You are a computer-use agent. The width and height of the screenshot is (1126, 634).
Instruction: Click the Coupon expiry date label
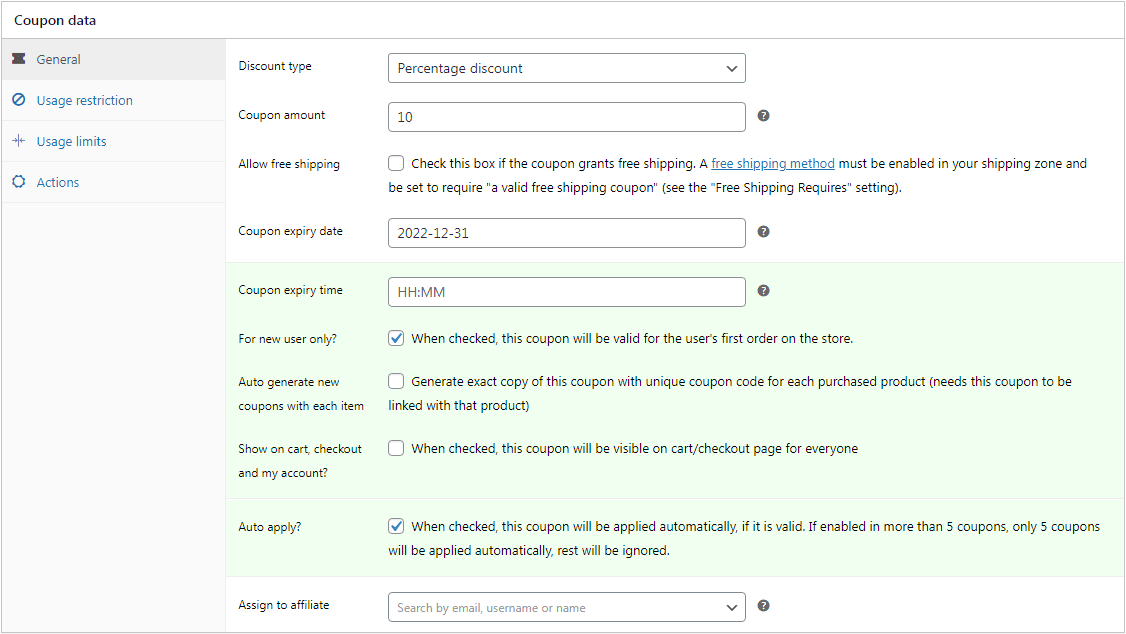(290, 231)
